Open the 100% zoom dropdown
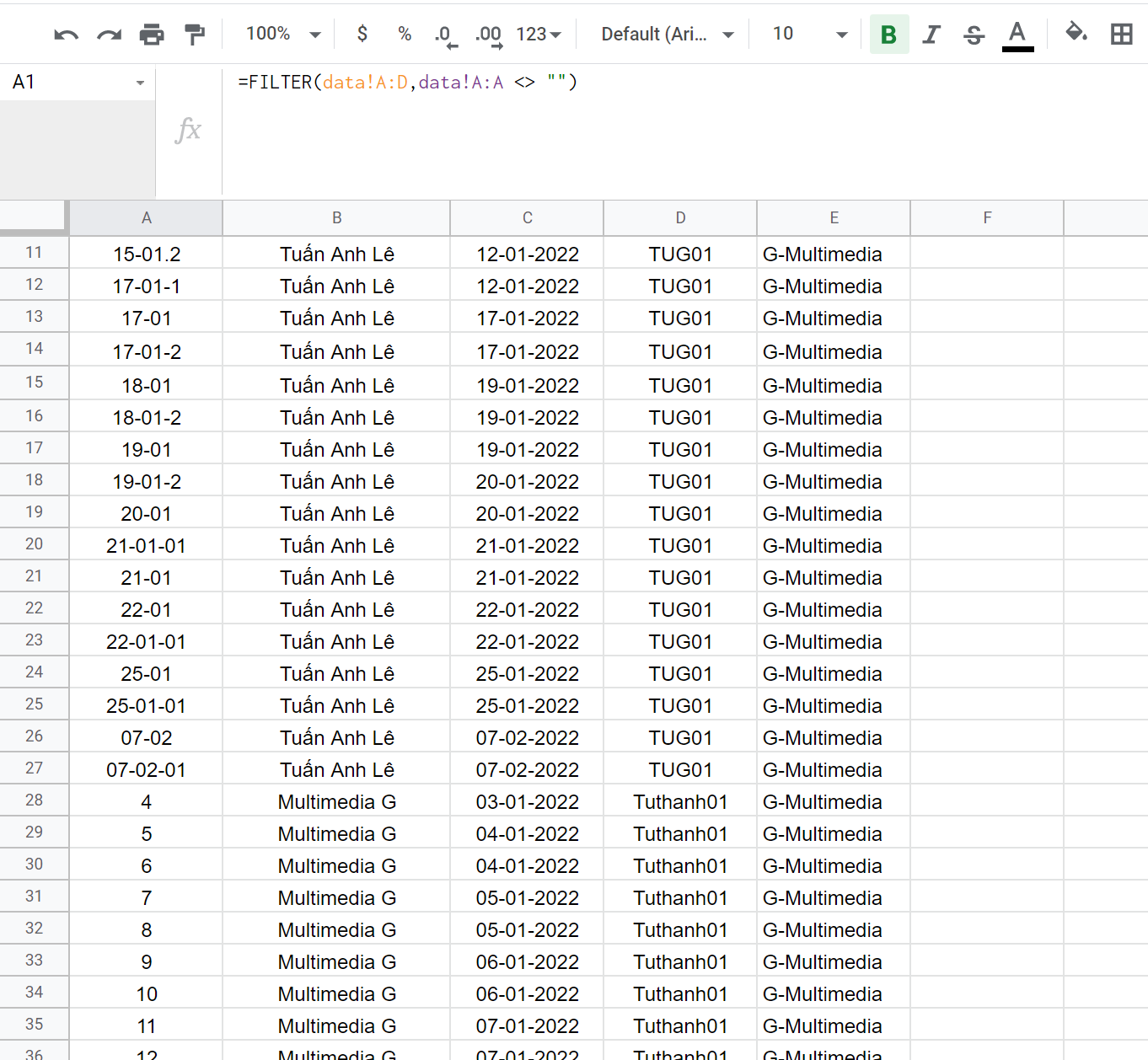 tap(283, 34)
